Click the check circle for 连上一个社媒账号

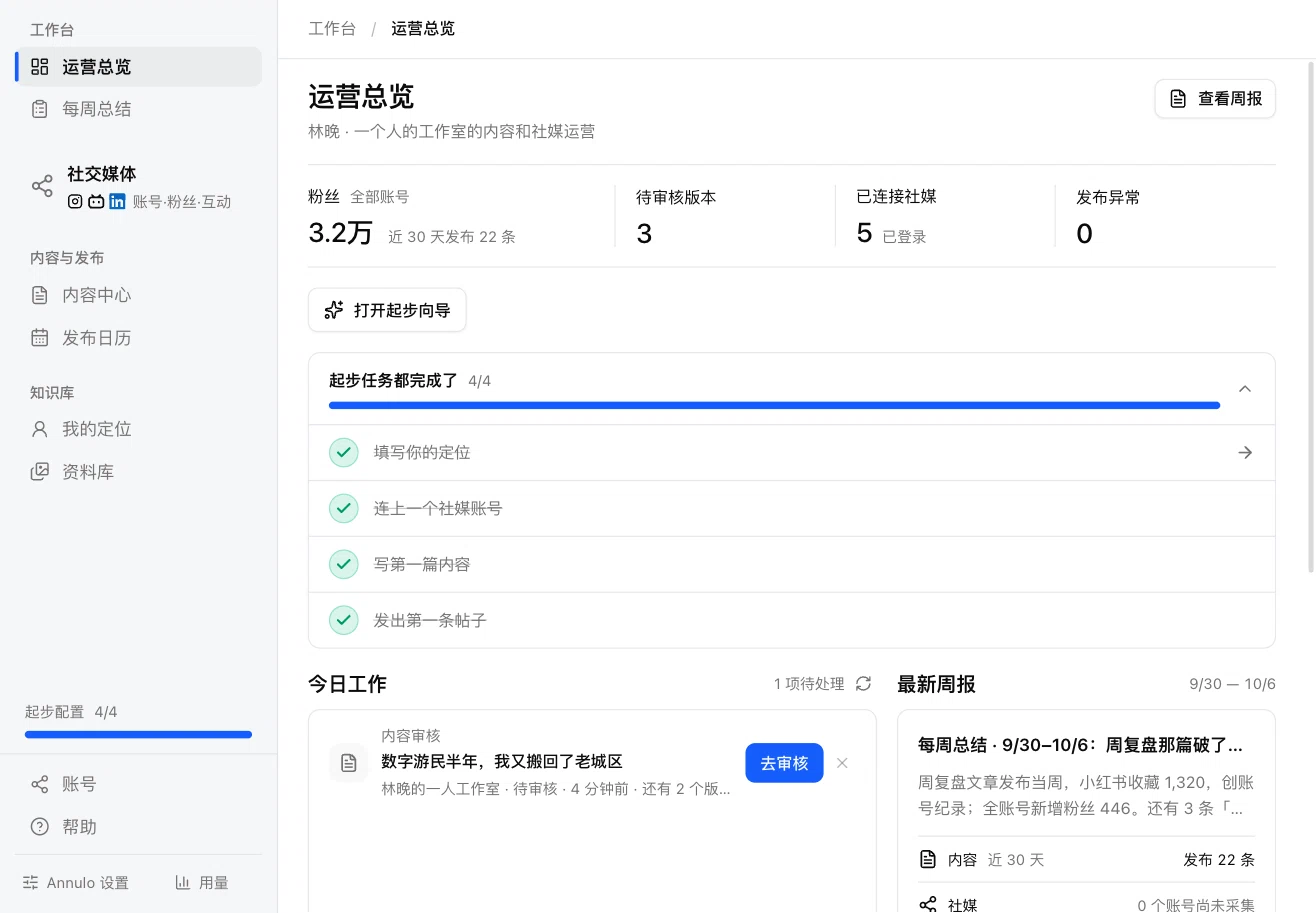[x=344, y=509]
